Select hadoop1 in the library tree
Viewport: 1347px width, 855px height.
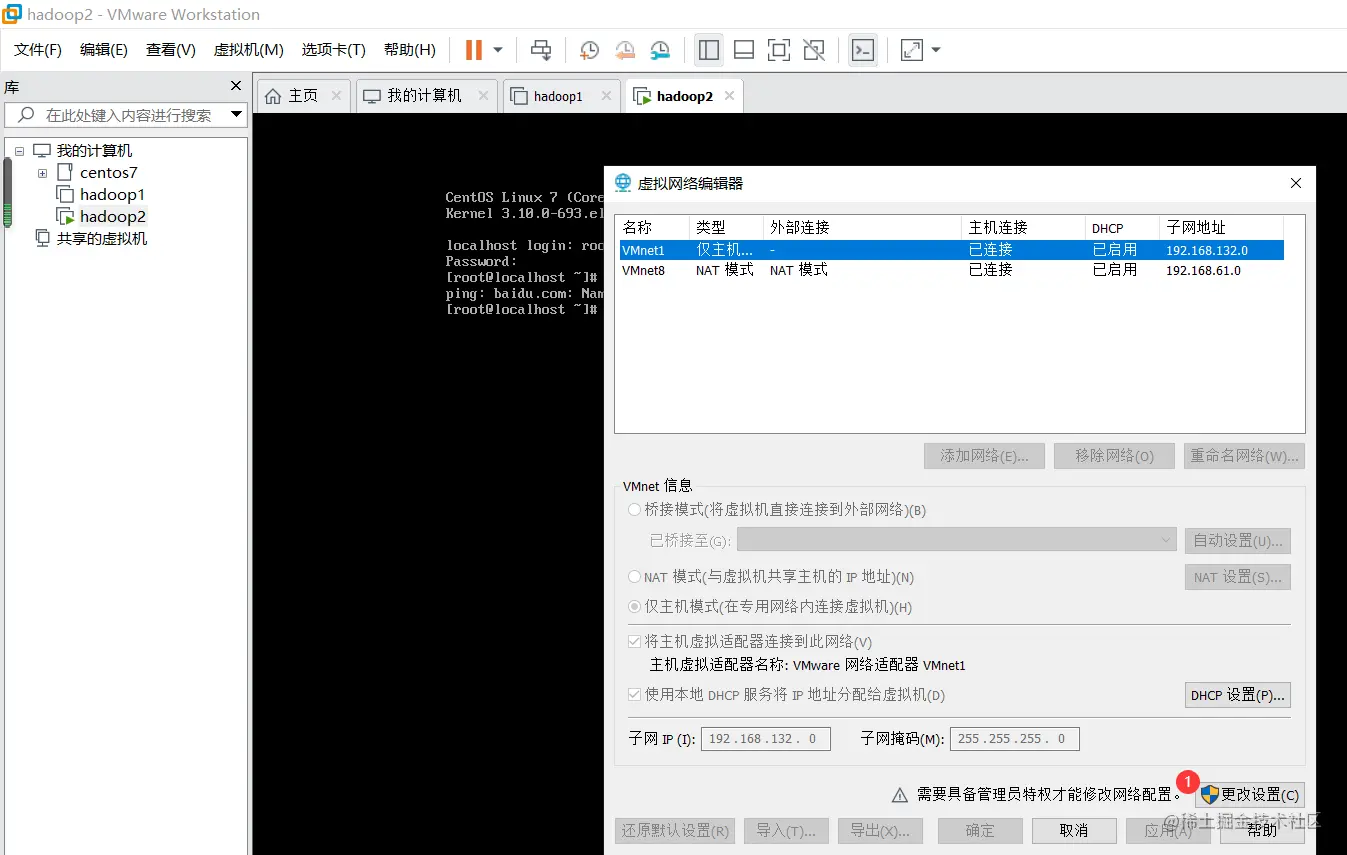point(112,195)
